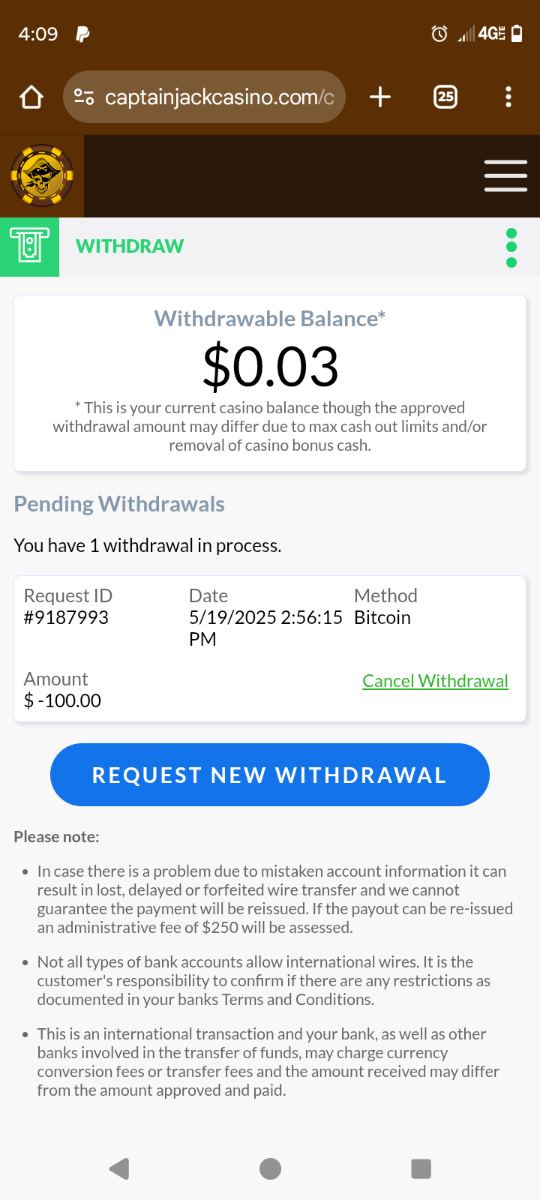Tap the $0.03 withdrawable balance amount
The height and width of the screenshot is (1200, 540).
point(270,366)
